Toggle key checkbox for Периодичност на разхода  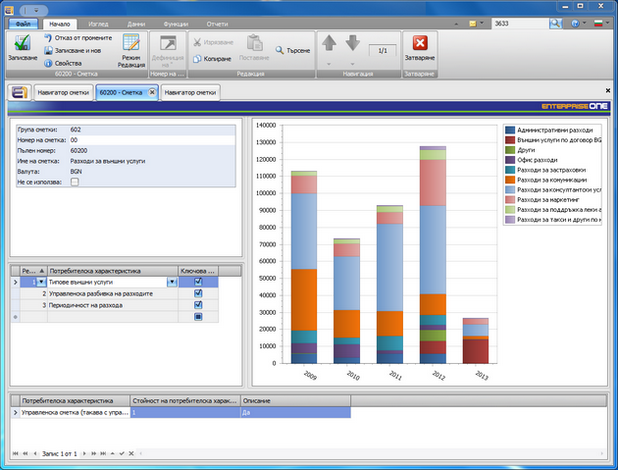[198, 305]
